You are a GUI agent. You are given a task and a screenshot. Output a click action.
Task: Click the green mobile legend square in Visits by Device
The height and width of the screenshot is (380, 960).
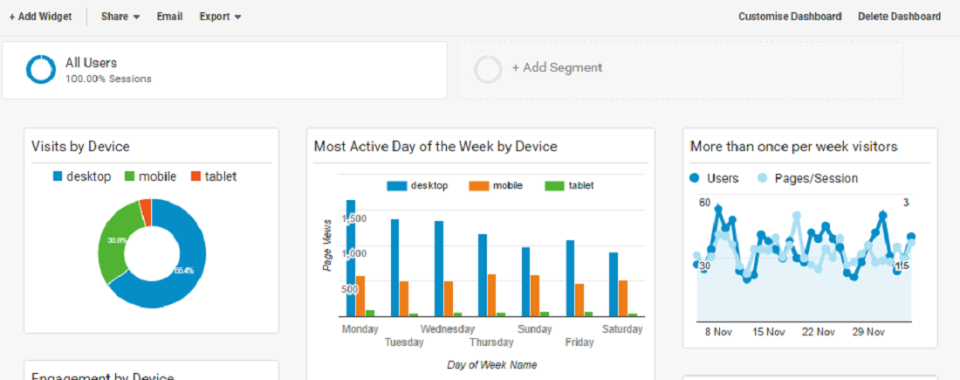130,176
